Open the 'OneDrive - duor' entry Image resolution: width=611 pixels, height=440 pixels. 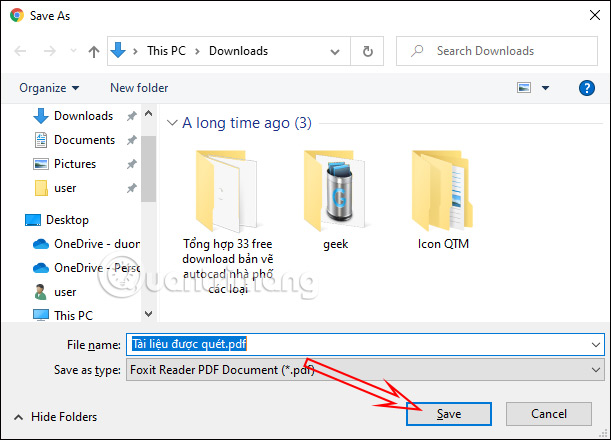click(x=97, y=244)
